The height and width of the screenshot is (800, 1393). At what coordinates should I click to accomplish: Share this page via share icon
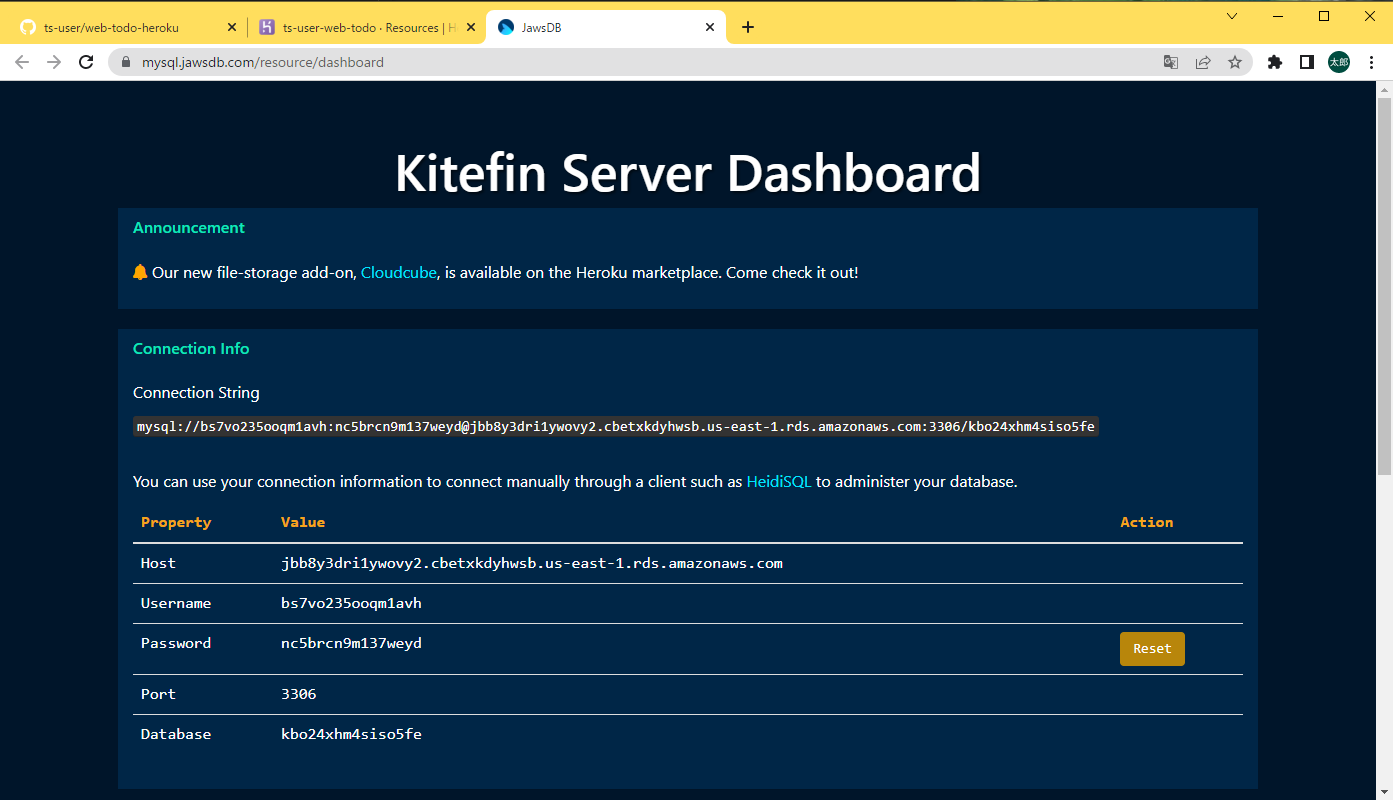pos(1203,62)
